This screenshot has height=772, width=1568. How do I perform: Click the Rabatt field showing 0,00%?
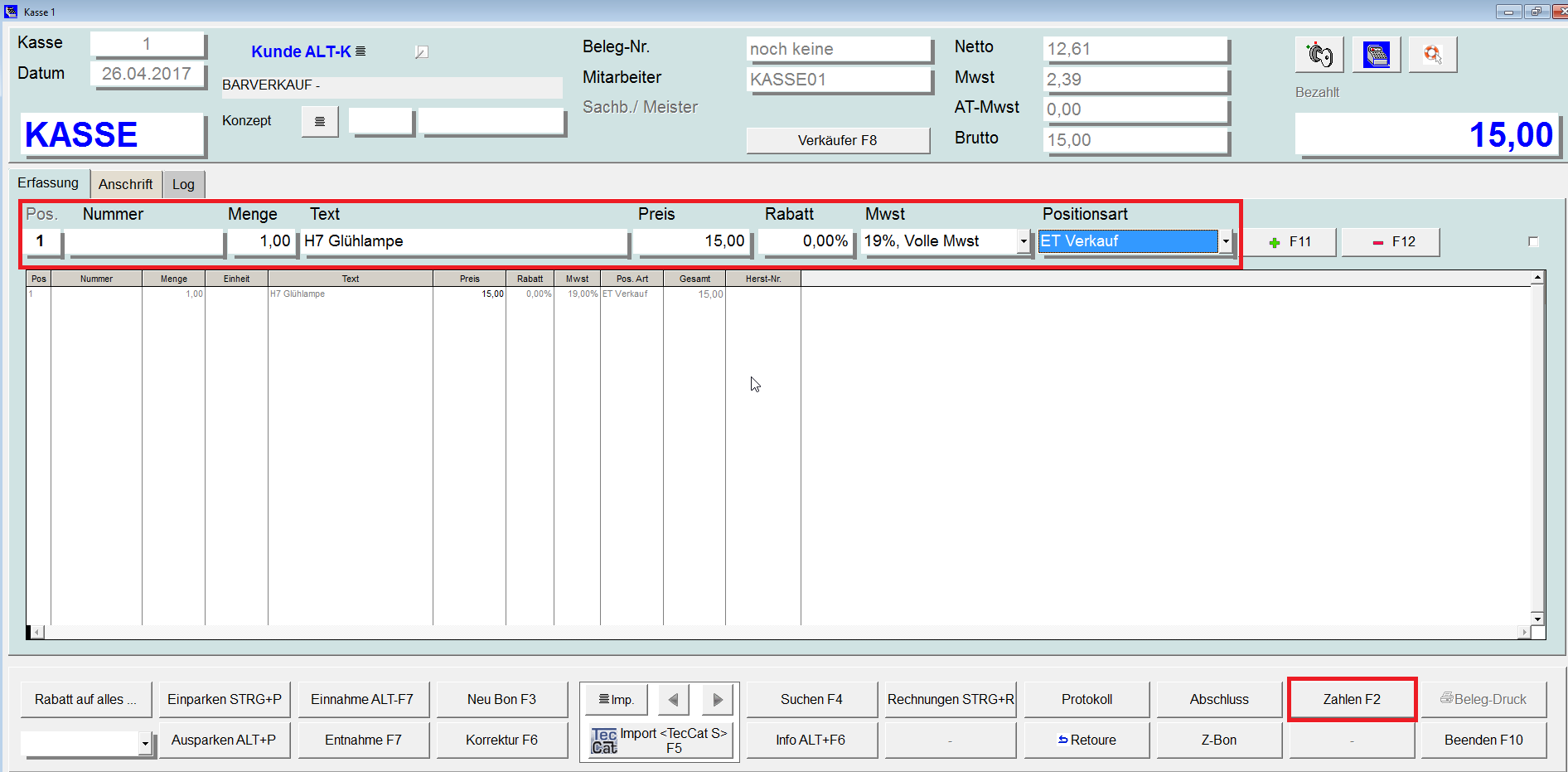pos(806,241)
